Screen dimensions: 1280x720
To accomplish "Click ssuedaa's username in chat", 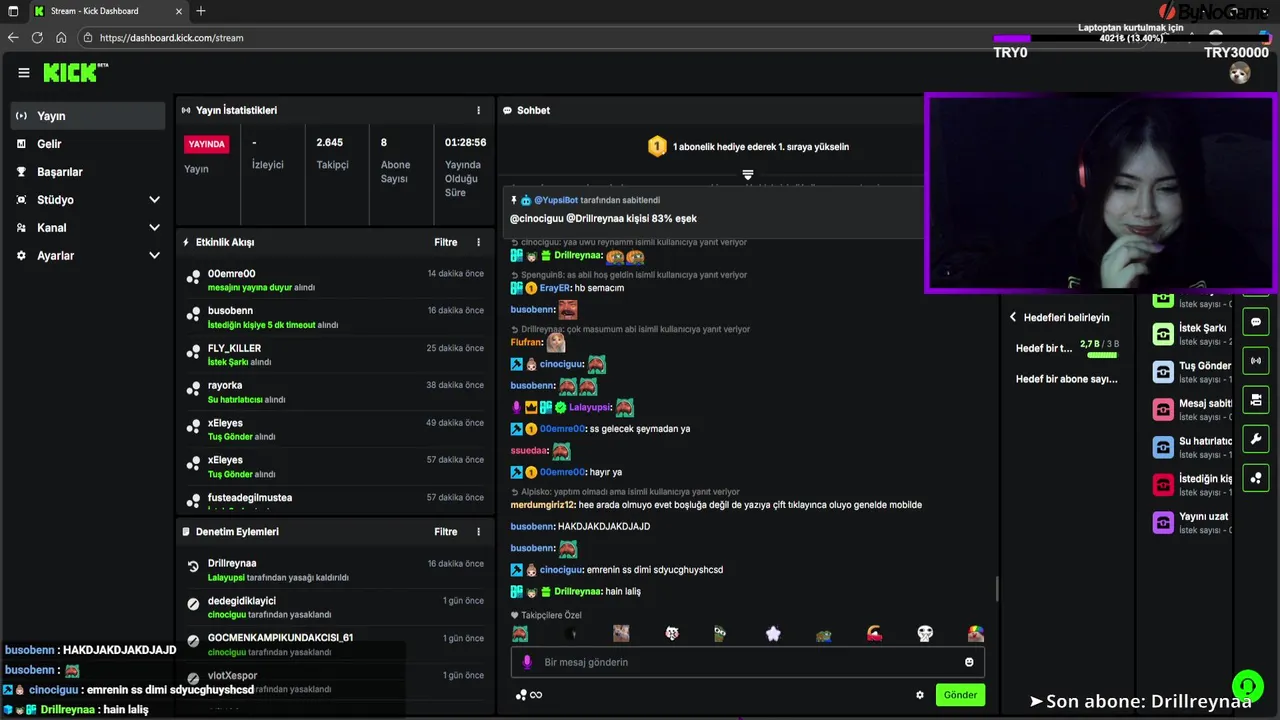I will 529,451.
